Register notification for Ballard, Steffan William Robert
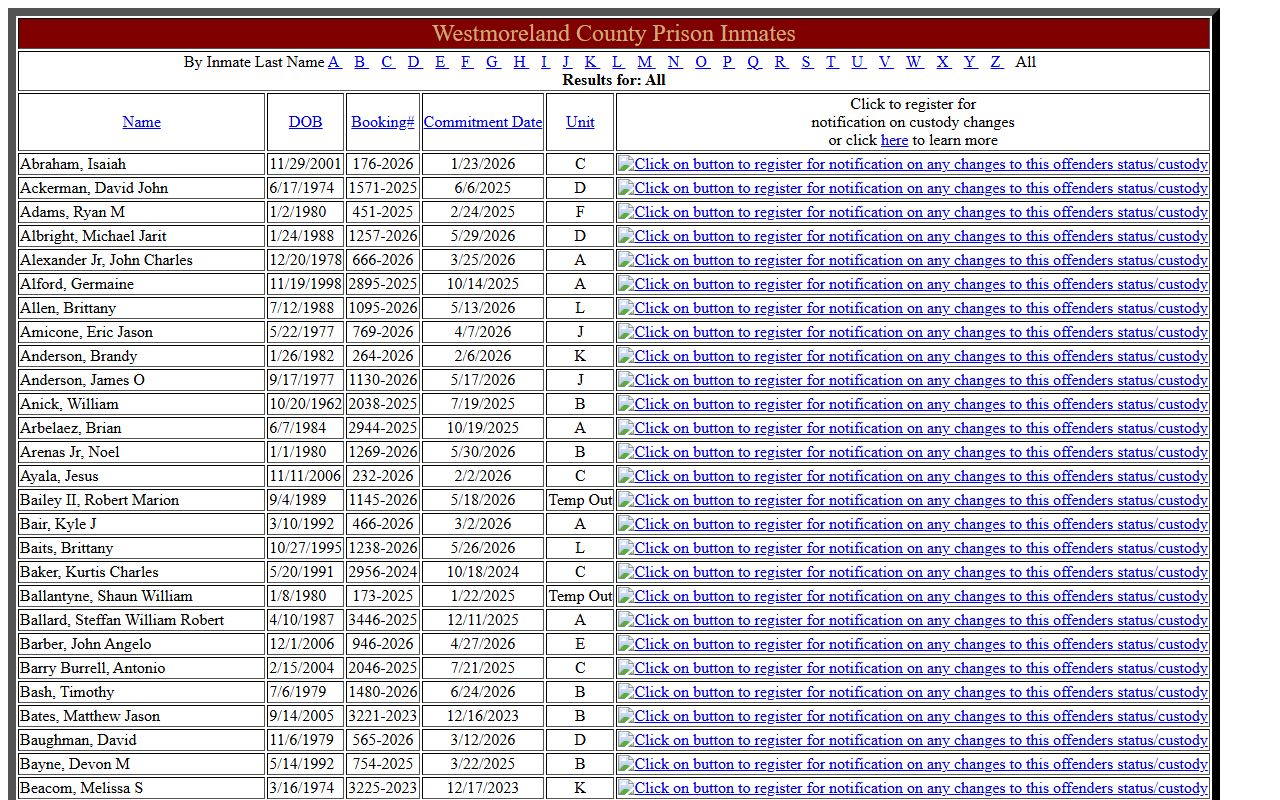The height and width of the screenshot is (800, 1280). [x=912, y=620]
